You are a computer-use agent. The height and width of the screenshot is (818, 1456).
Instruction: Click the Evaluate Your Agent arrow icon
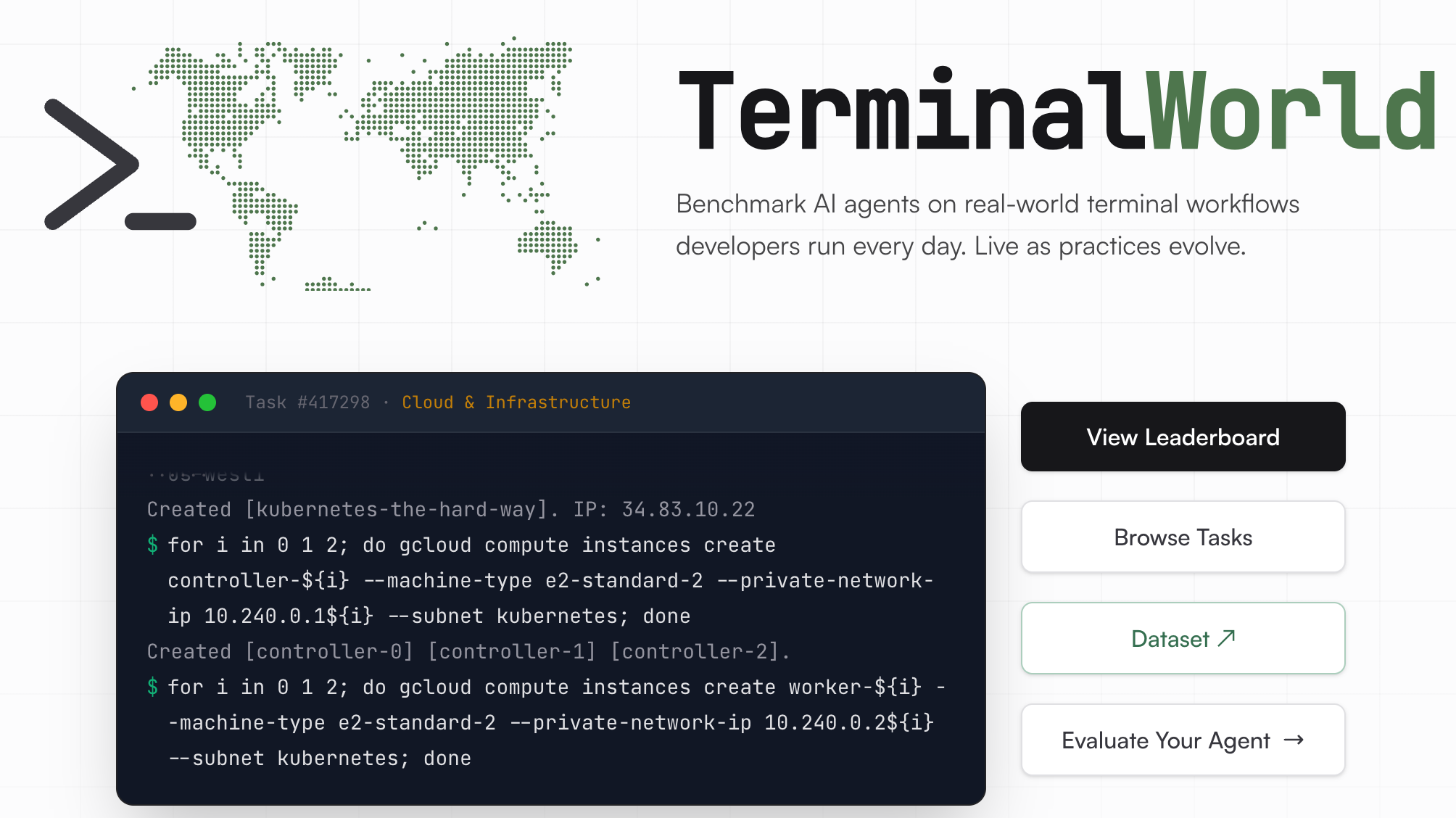click(1294, 740)
